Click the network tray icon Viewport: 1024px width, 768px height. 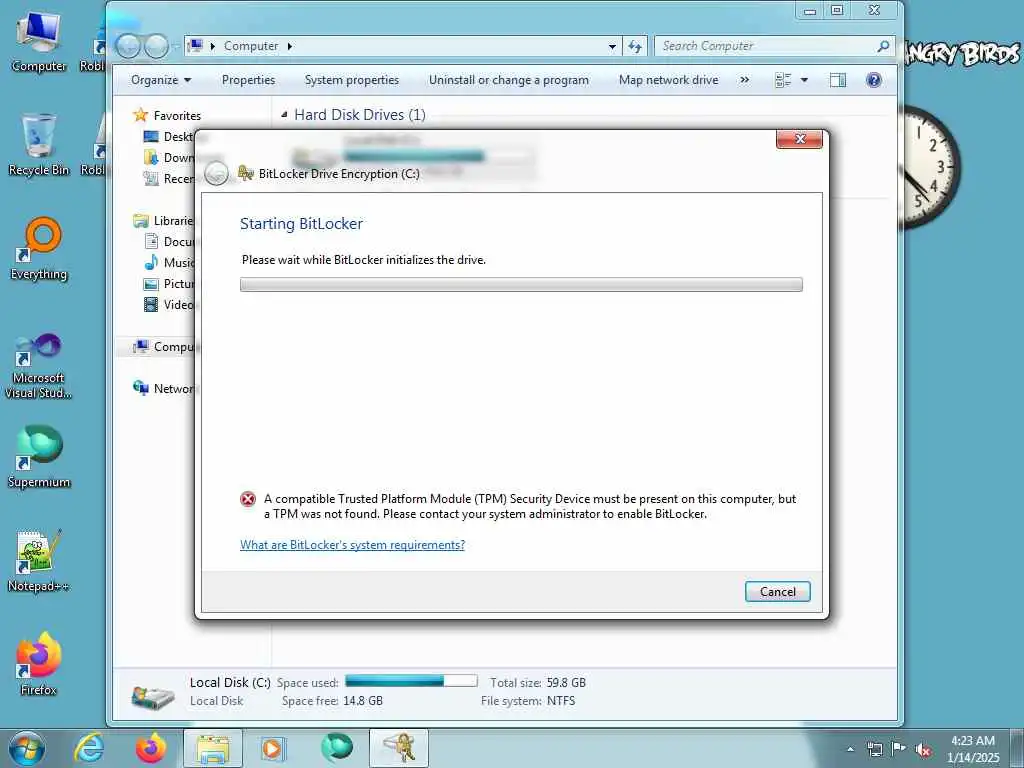(874, 749)
